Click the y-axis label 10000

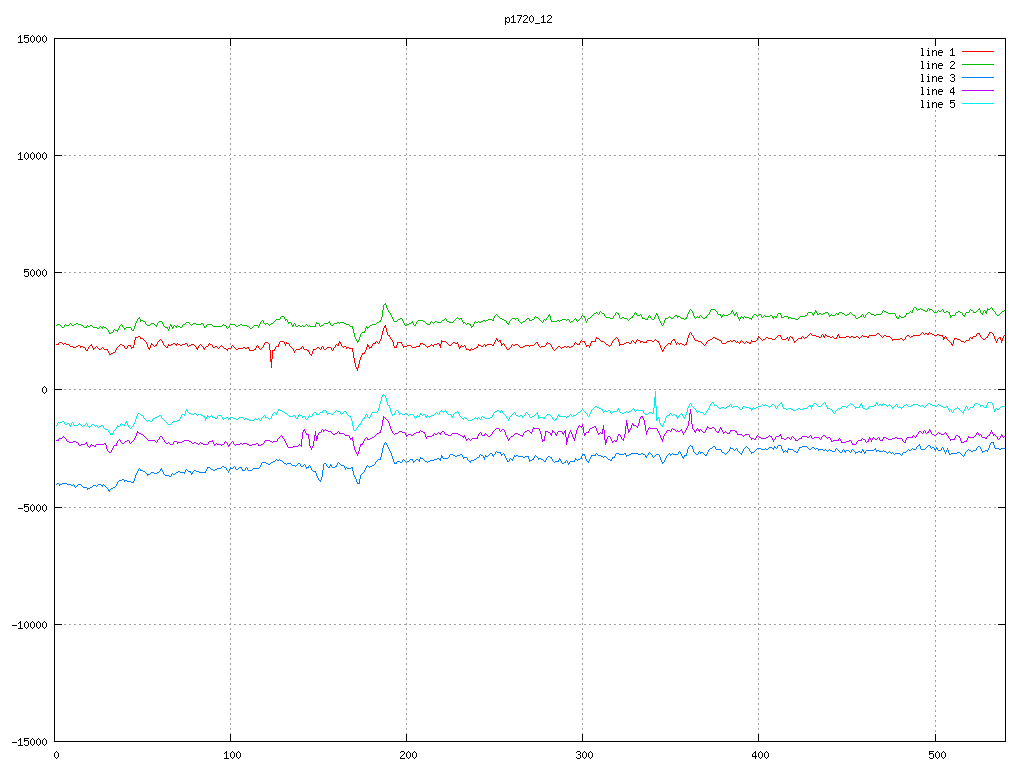[x=32, y=156]
